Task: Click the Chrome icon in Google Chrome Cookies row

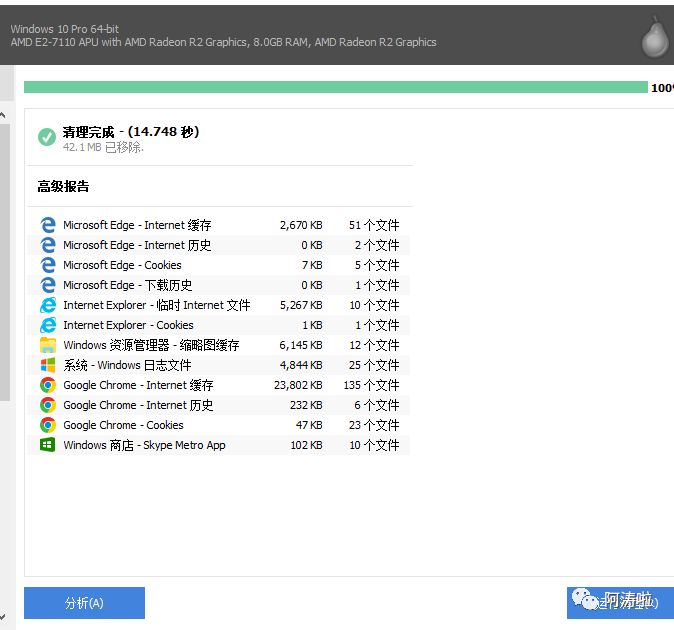Action: [x=48, y=425]
